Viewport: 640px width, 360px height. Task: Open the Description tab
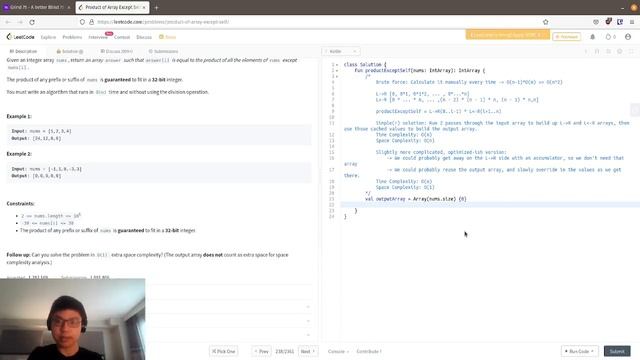[x=23, y=51]
